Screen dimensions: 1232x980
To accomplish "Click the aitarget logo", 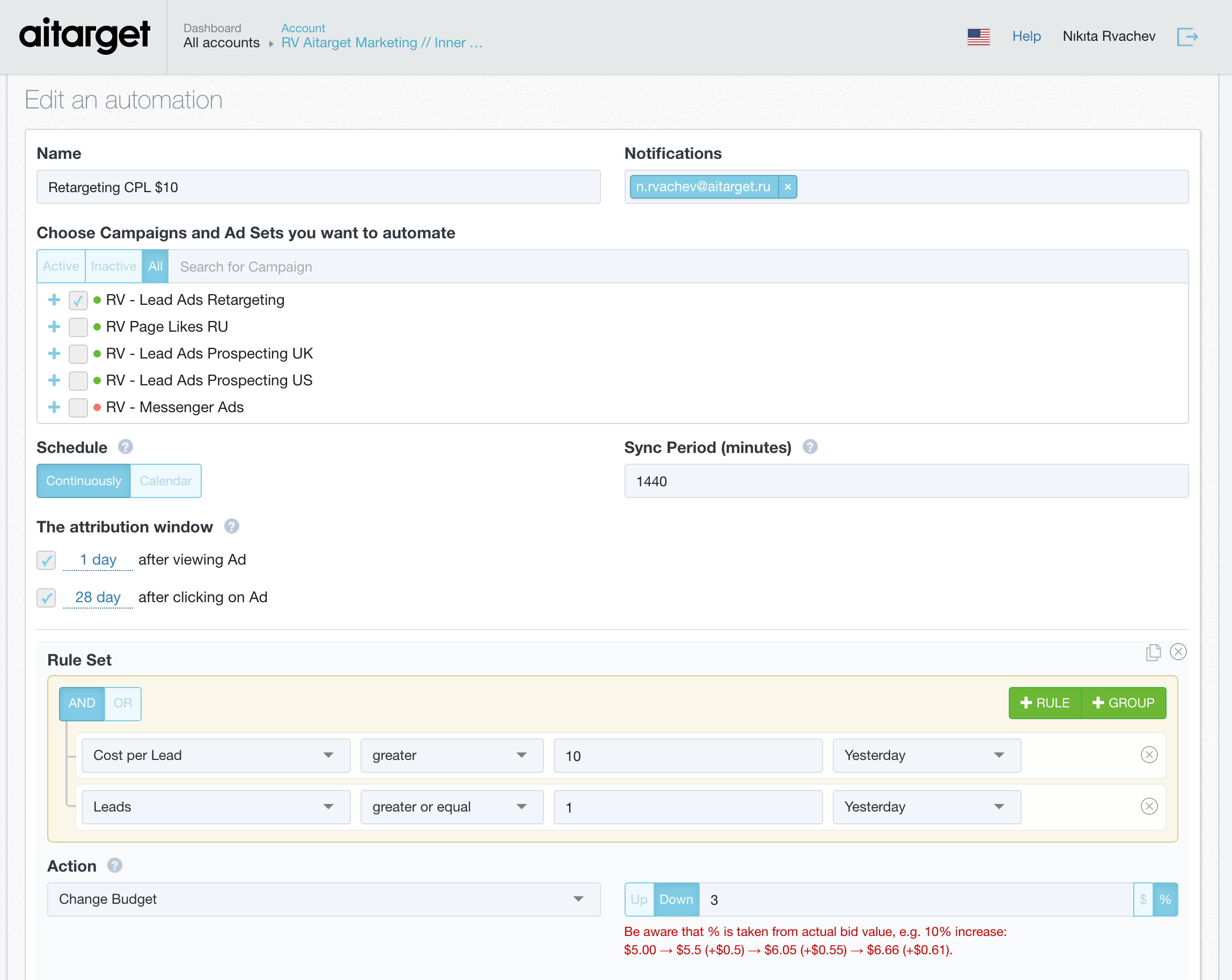I will [x=85, y=35].
